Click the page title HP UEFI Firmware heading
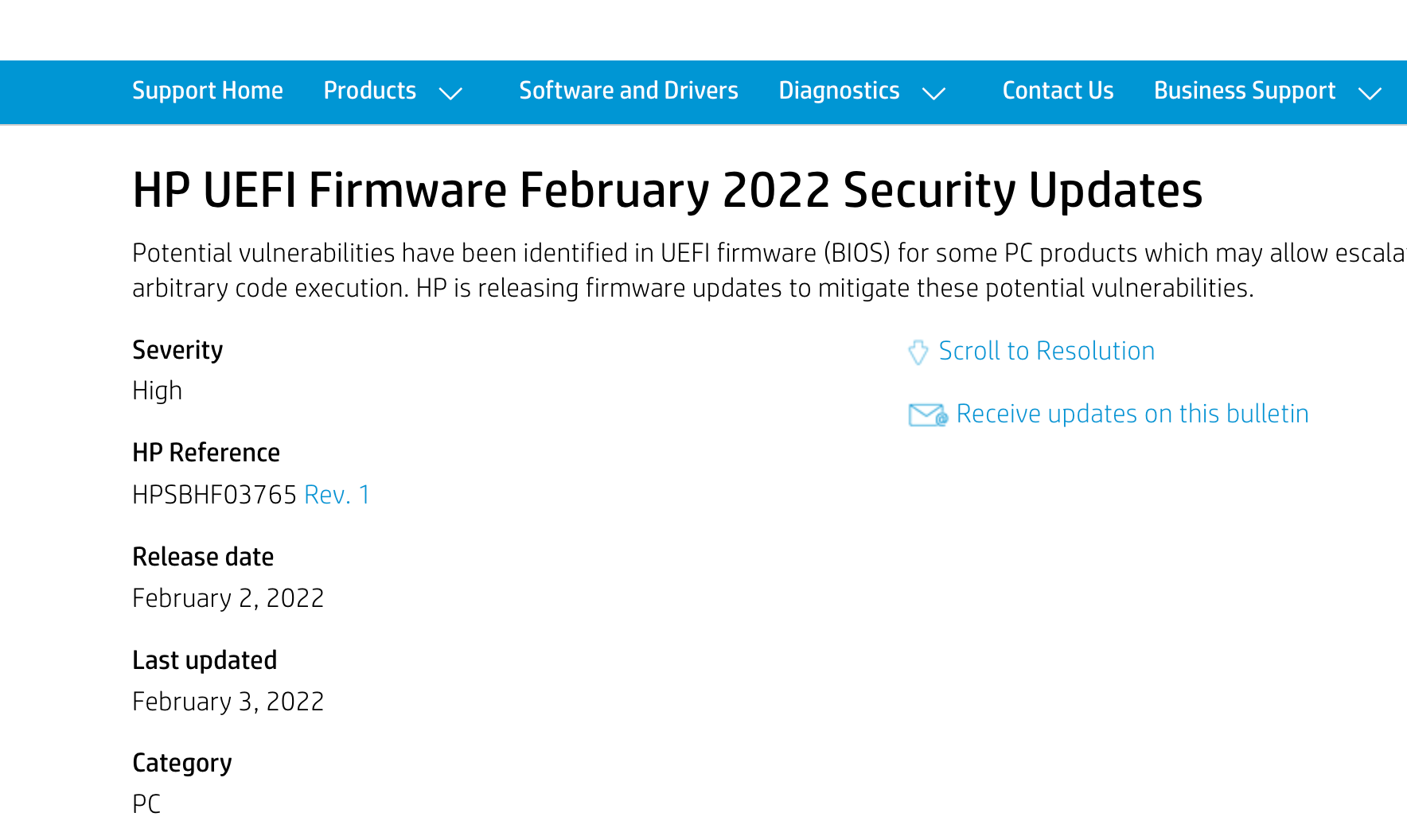Image resolution: width=1407 pixels, height=840 pixels. 667,190
